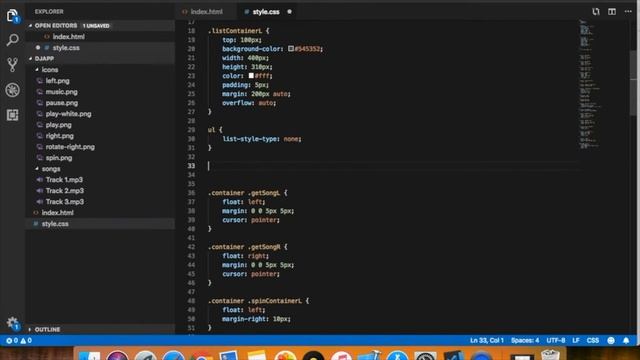Change indentation via Spaces: 4
This screenshot has width=640, height=360.
(x=525, y=340)
